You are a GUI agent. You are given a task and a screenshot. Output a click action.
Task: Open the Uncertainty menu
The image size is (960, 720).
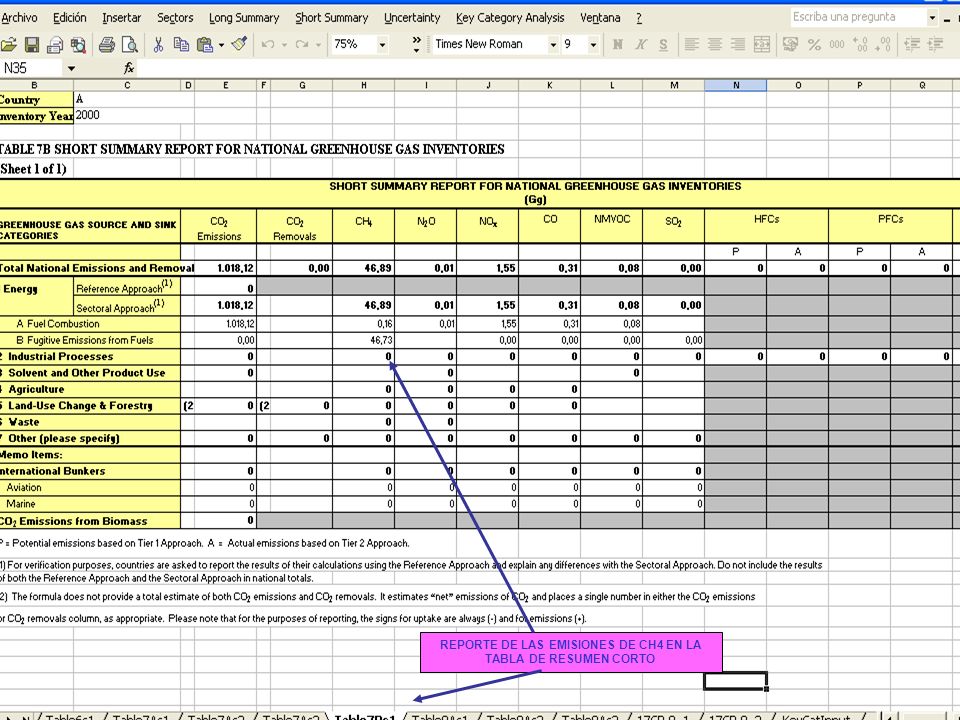coord(412,18)
